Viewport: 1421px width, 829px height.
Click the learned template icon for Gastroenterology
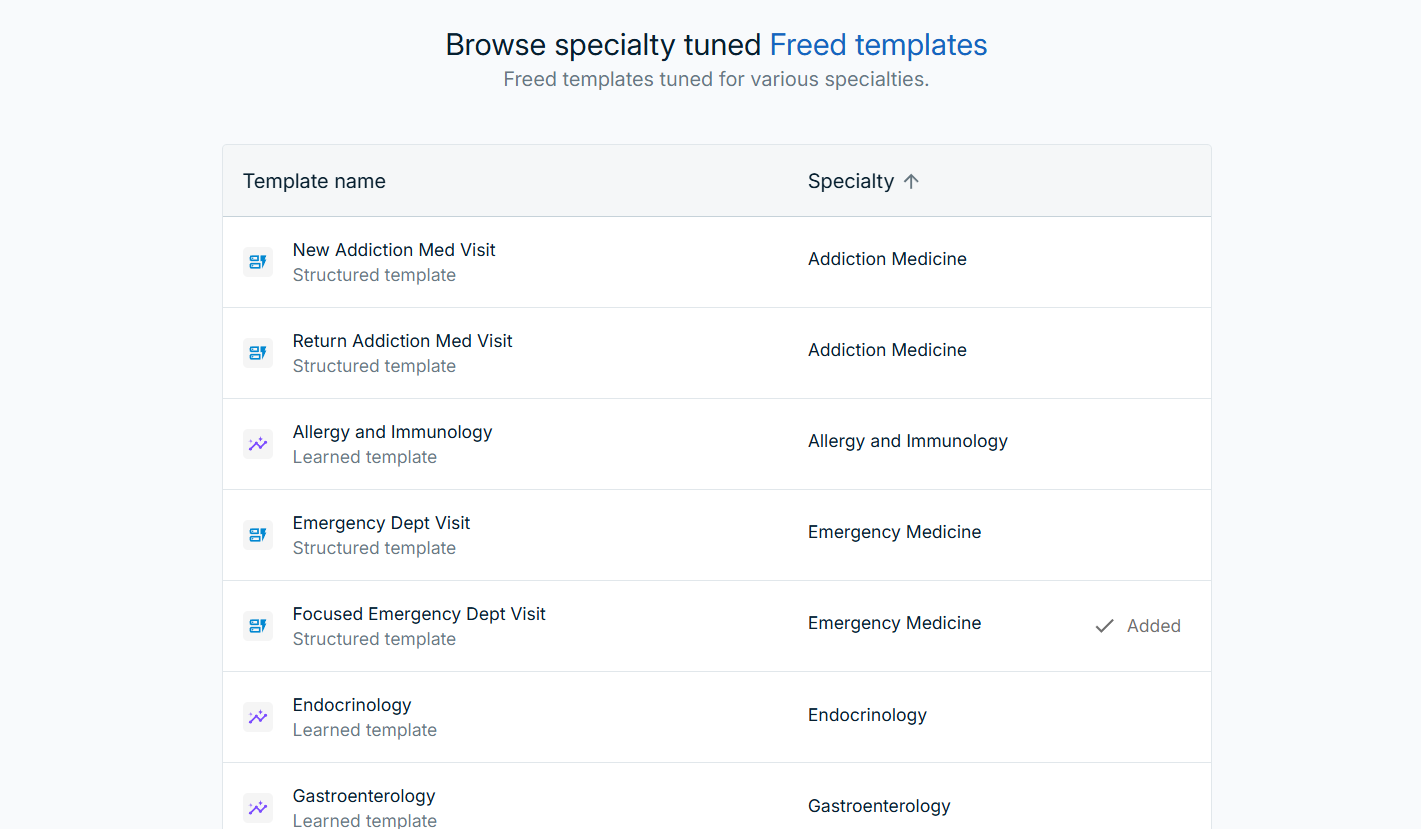coord(258,807)
